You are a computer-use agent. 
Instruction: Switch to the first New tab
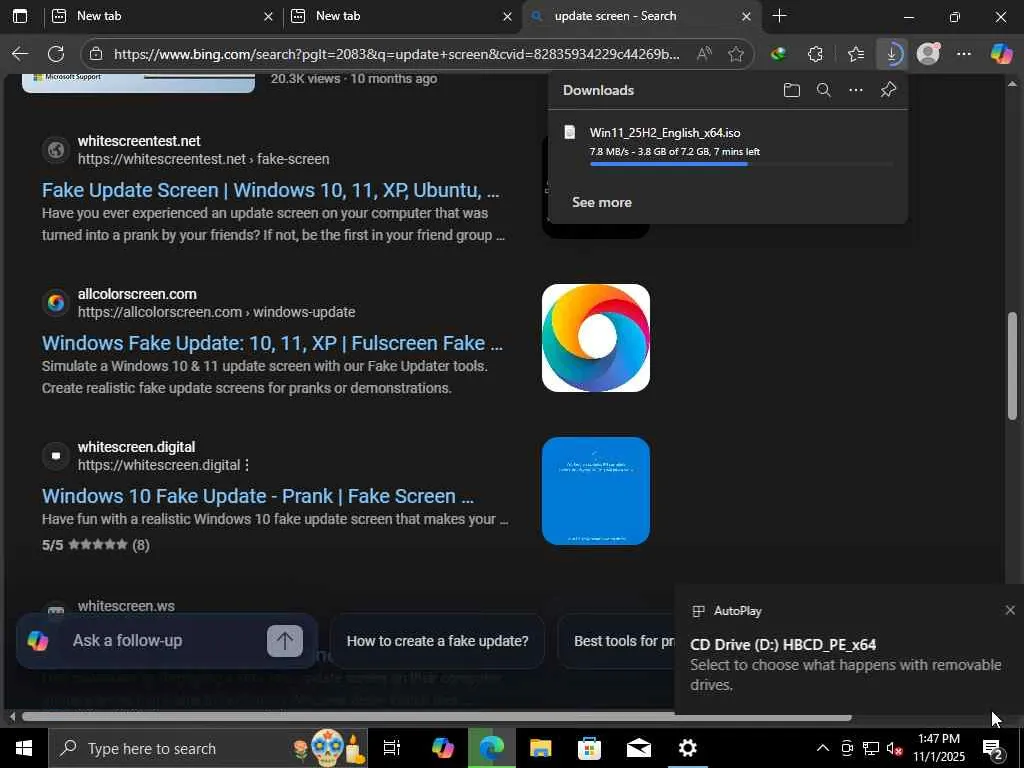tap(163, 16)
